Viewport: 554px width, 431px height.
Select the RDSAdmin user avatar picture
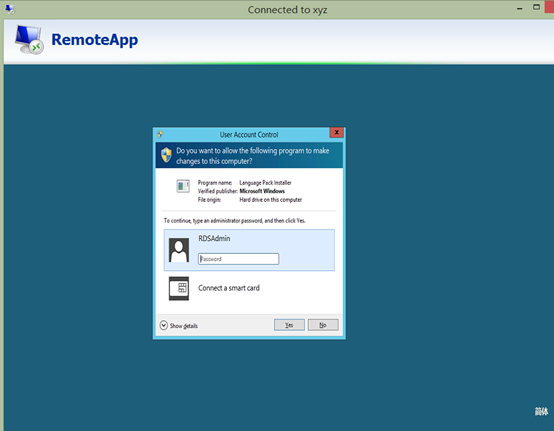[179, 250]
